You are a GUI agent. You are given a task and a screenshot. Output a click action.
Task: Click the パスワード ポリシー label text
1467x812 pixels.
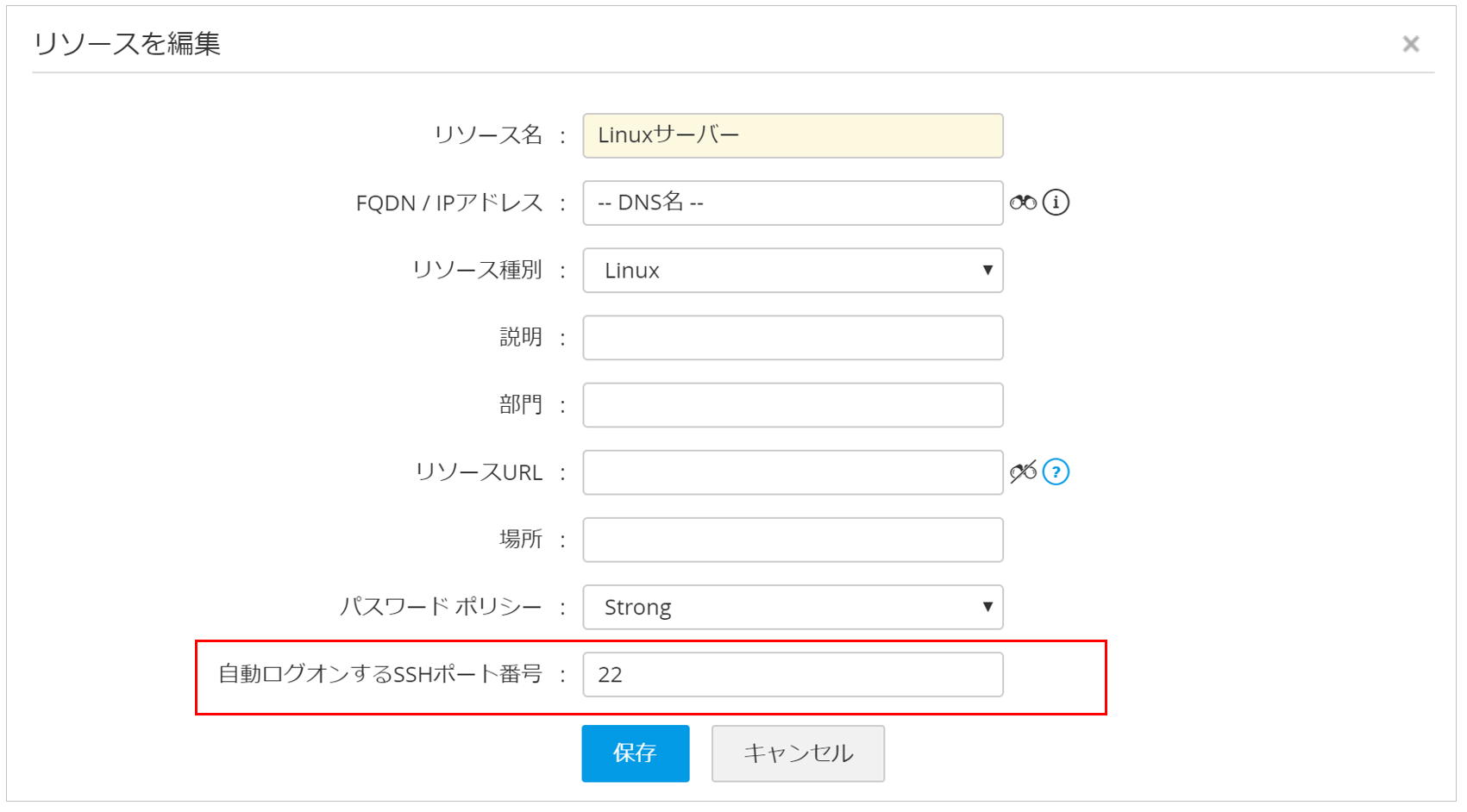[x=440, y=607]
